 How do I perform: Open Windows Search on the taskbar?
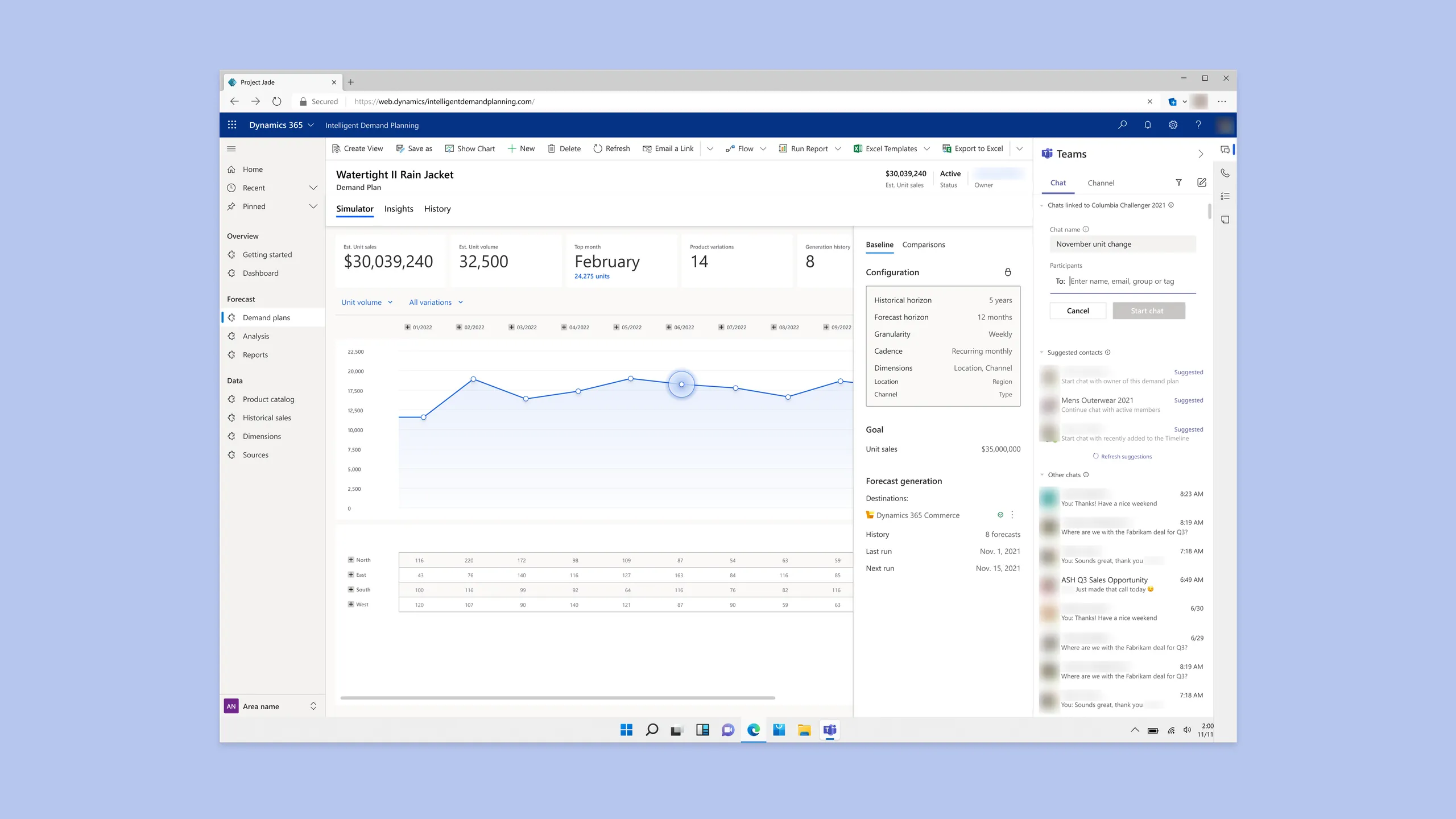[652, 730]
